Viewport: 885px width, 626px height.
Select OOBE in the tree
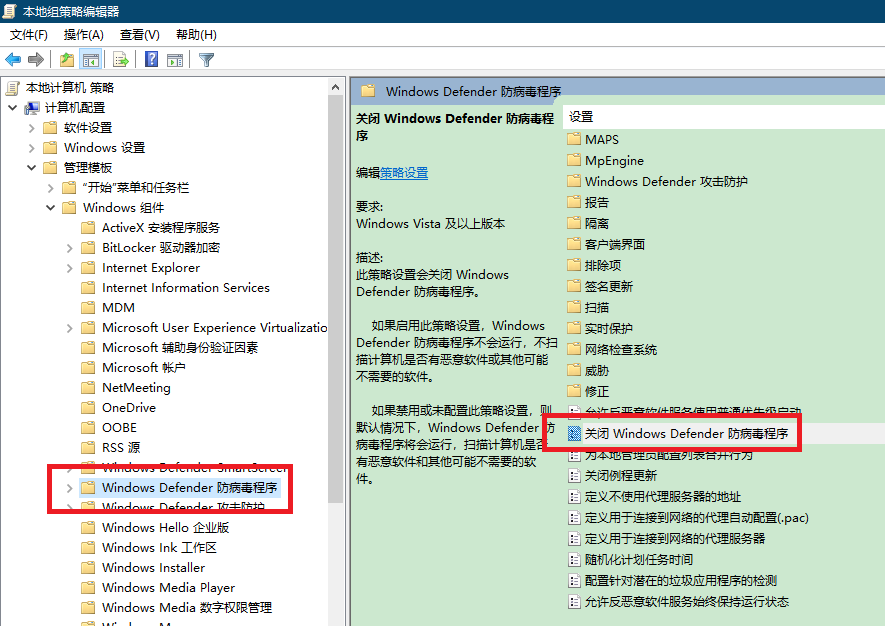[x=119, y=428]
